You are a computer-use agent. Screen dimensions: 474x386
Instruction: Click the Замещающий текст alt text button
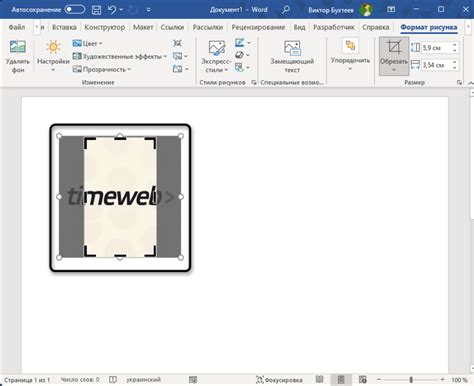click(292, 56)
